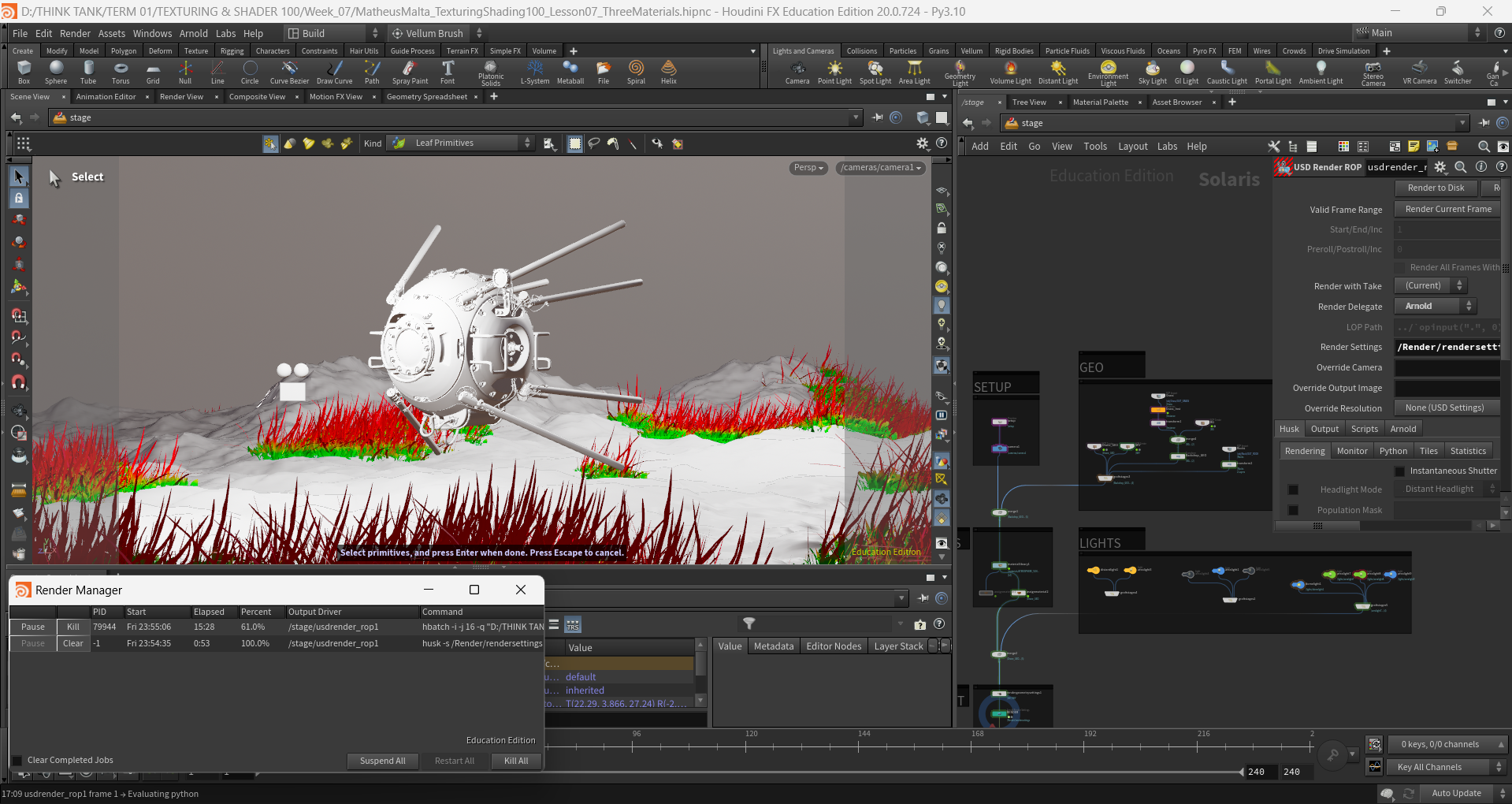Screen dimensions: 1512x804
Task: Toggle Population Mask checkbox
Action: 1293,510
